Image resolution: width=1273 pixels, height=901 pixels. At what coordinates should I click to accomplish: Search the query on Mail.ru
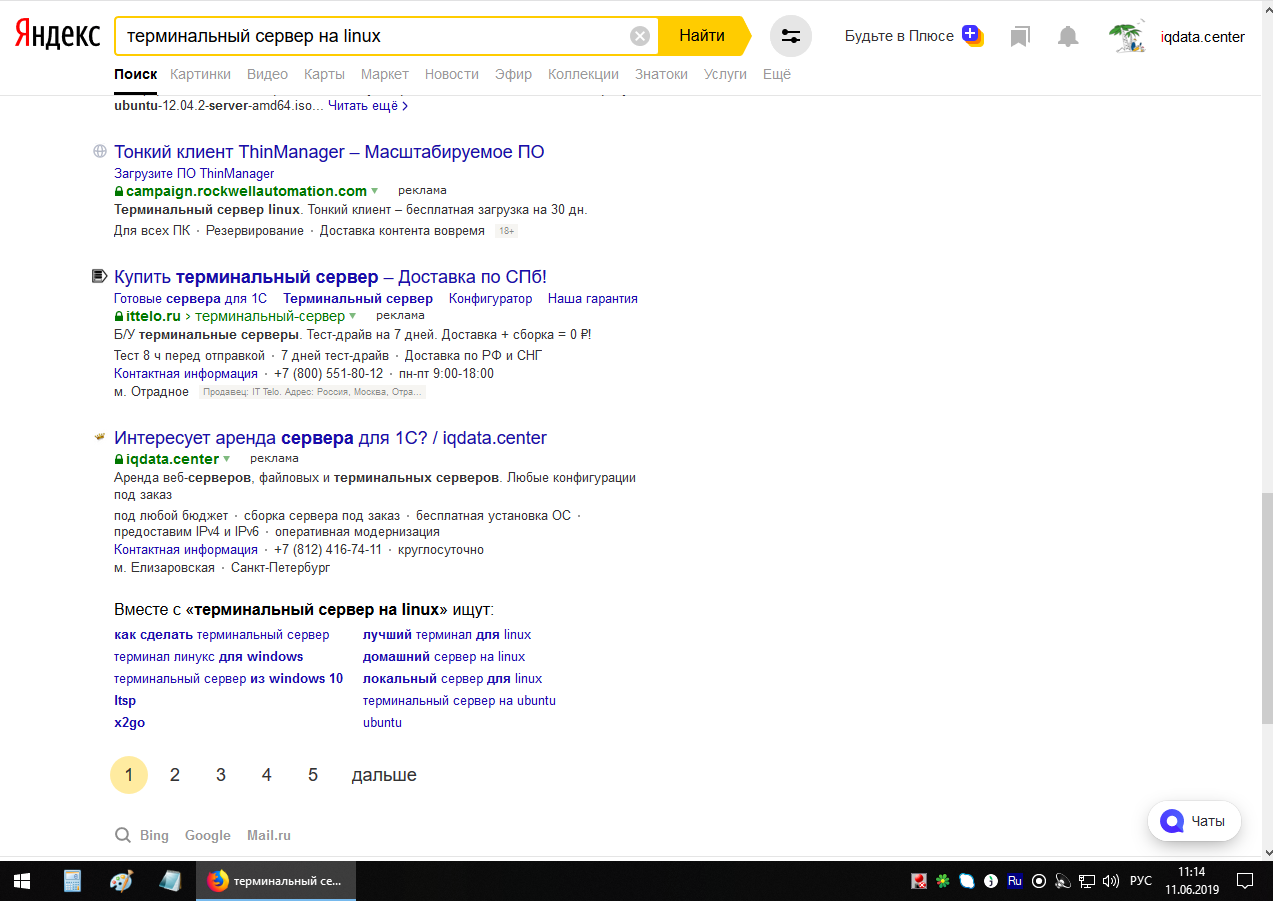pyautogui.click(x=269, y=835)
